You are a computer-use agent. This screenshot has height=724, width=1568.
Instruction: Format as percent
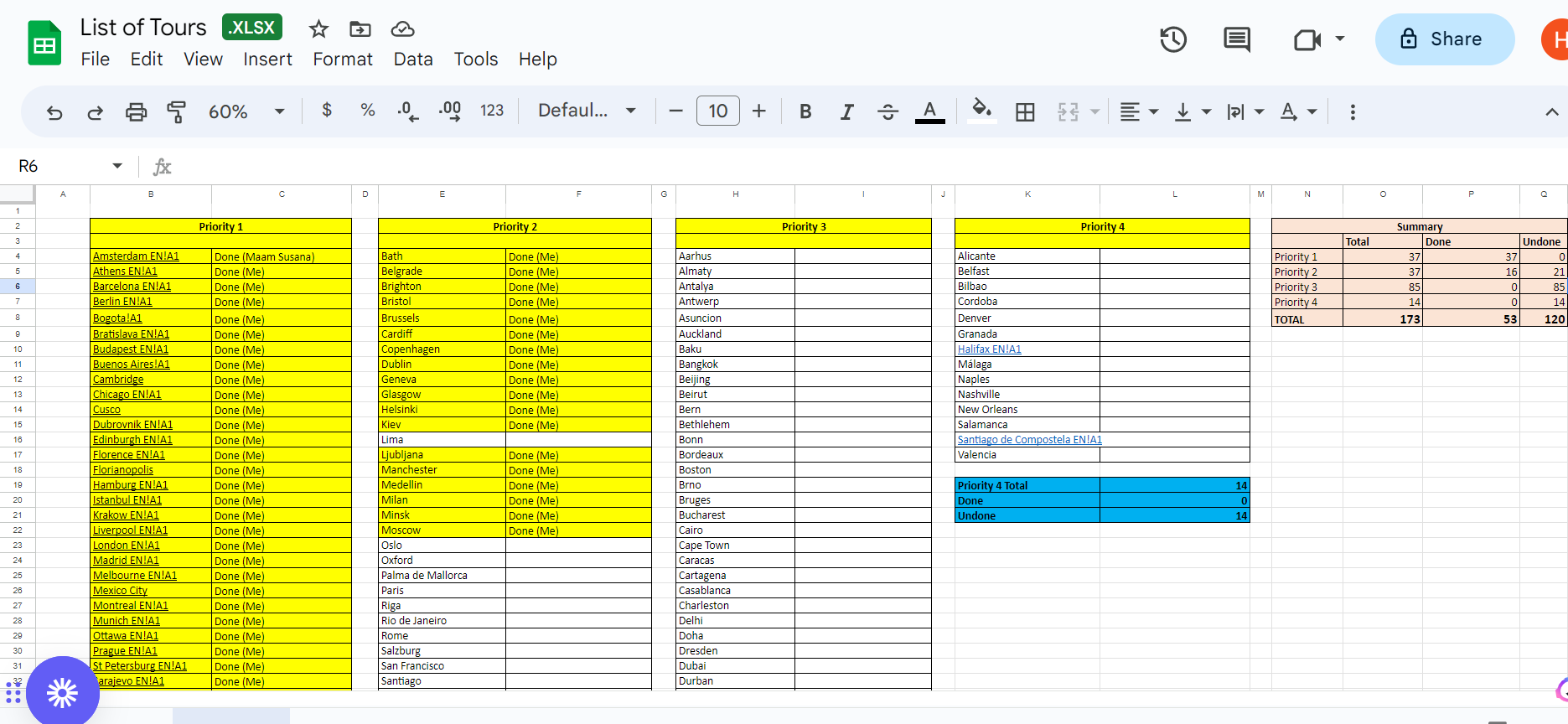367,111
